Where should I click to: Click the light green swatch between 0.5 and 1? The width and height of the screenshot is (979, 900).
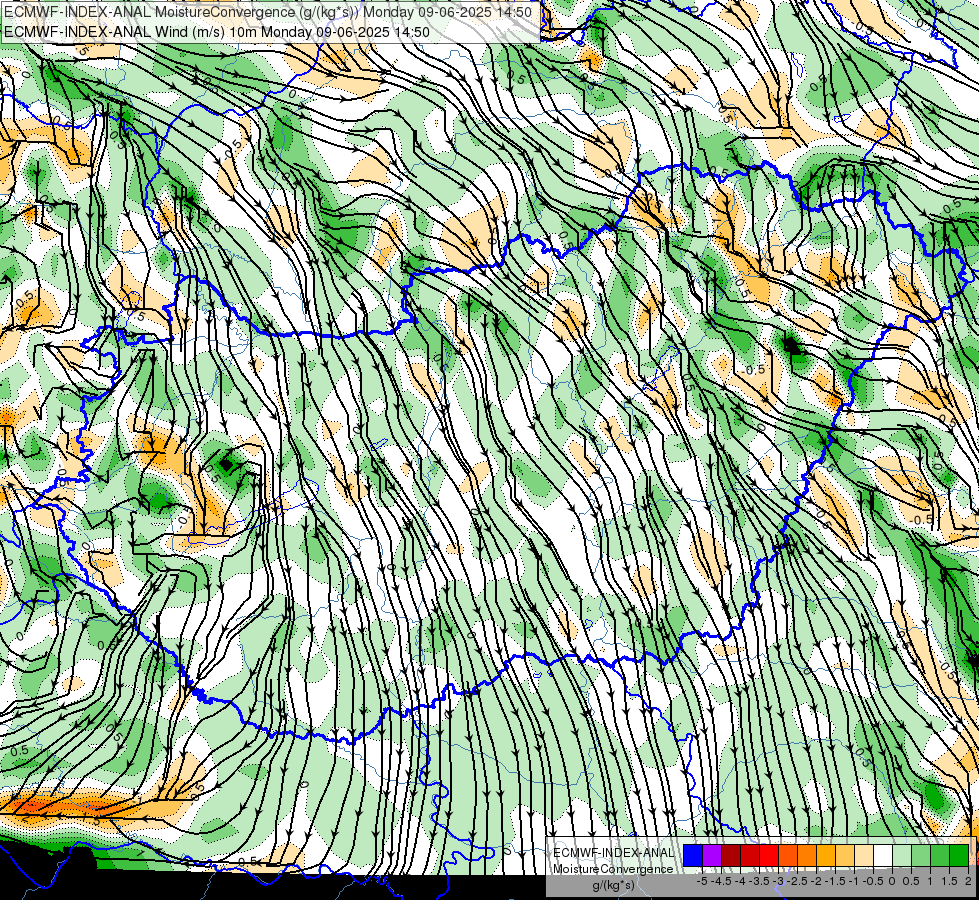922,856
